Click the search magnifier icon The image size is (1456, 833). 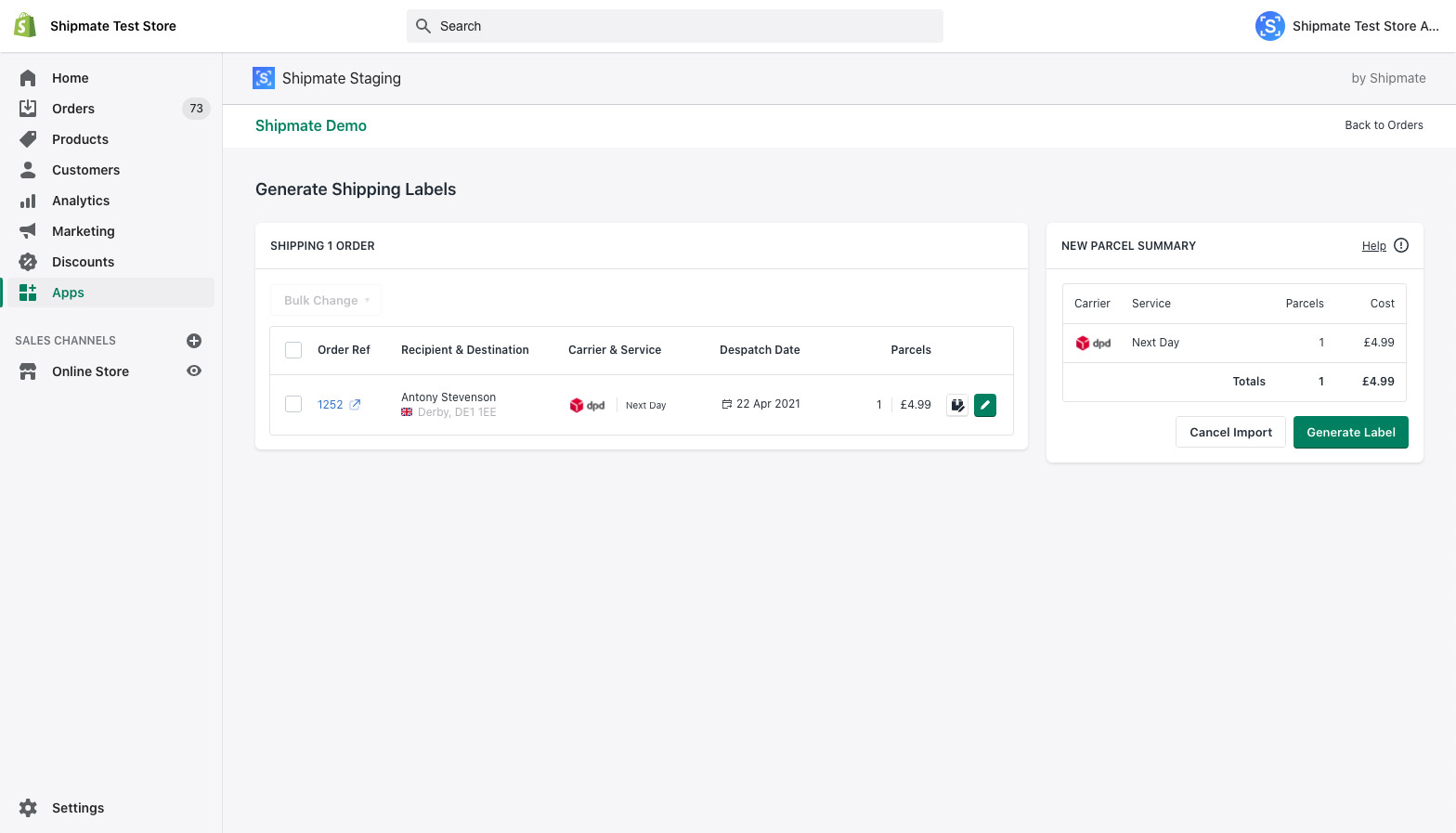click(x=423, y=26)
